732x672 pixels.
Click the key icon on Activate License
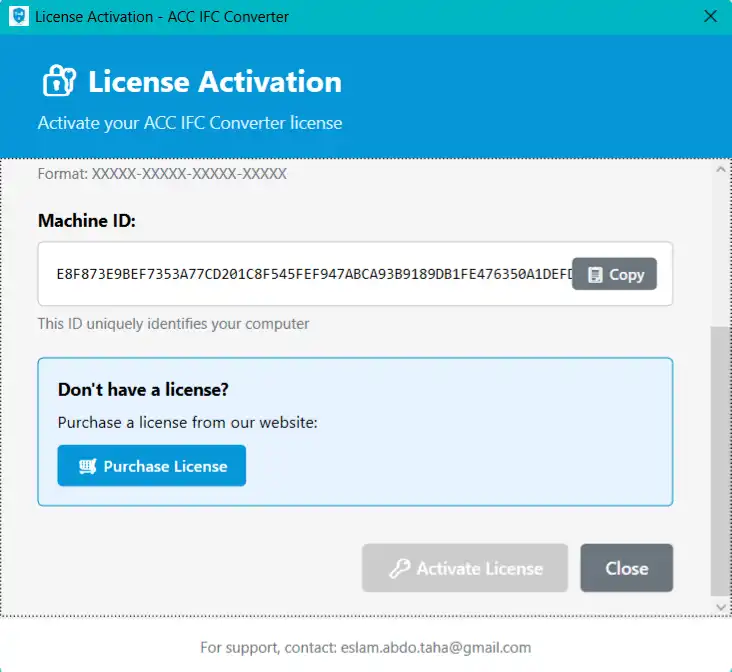click(399, 569)
